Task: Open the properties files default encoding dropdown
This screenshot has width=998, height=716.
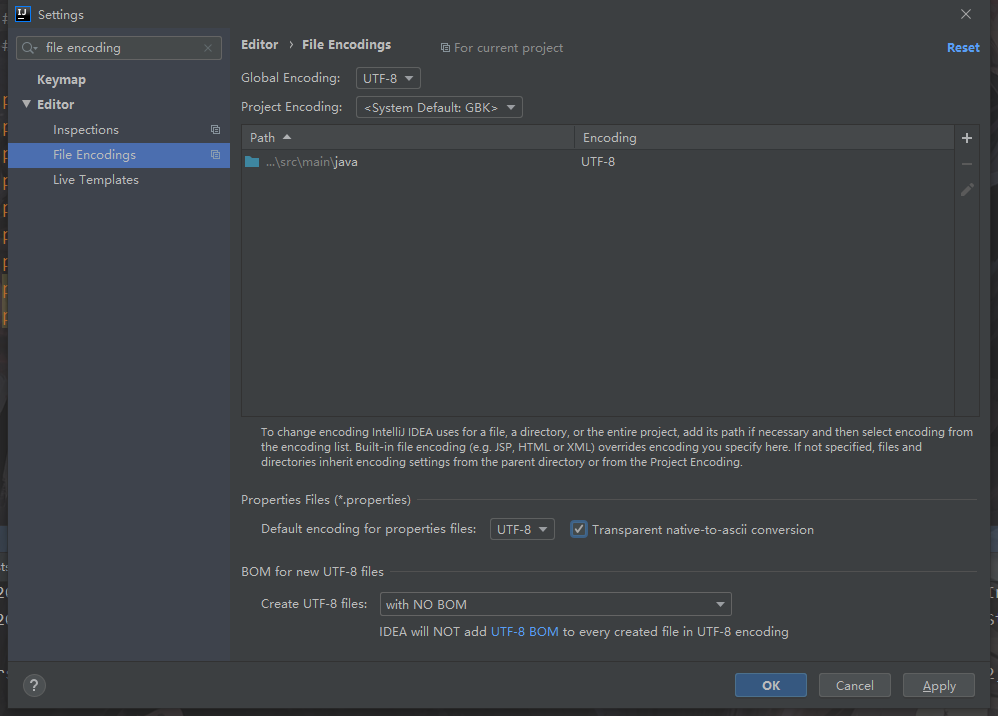Action: click(x=522, y=529)
